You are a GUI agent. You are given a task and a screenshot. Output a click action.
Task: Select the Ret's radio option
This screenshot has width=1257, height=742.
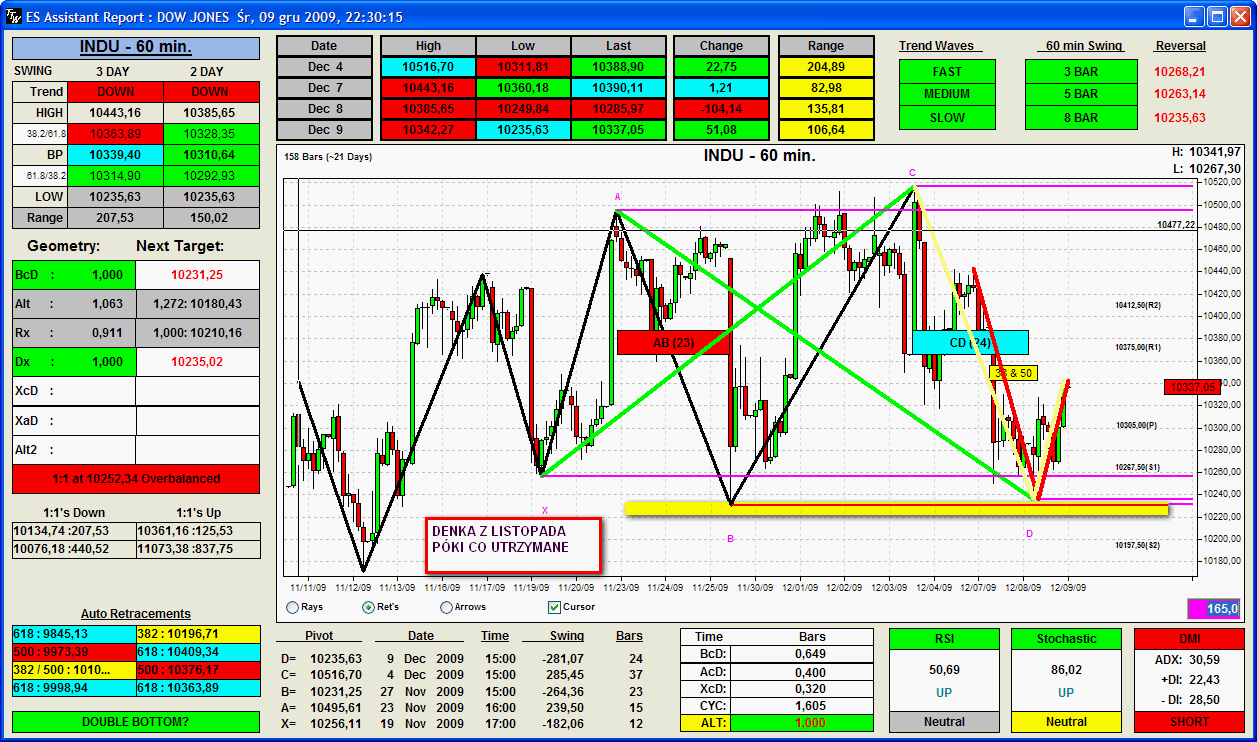pos(368,607)
